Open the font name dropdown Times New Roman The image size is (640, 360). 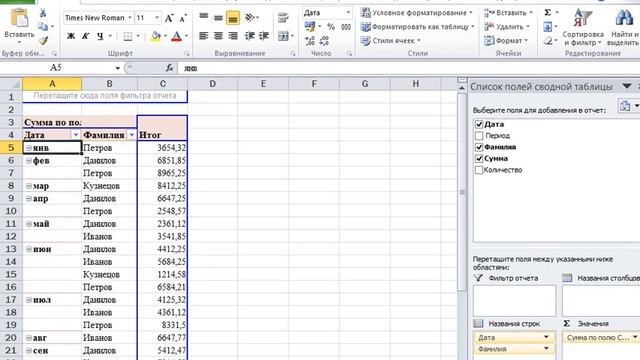tap(130, 18)
